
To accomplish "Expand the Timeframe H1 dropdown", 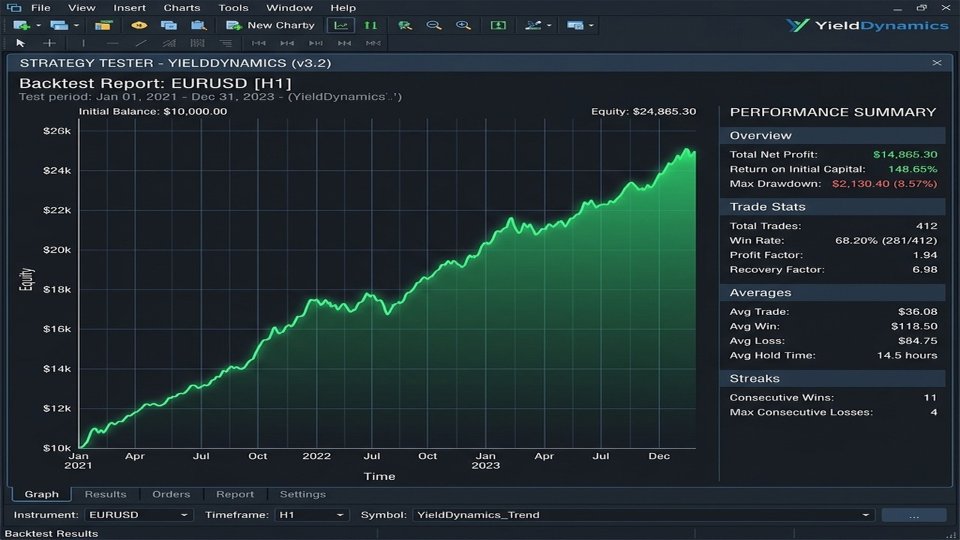I will pos(312,515).
